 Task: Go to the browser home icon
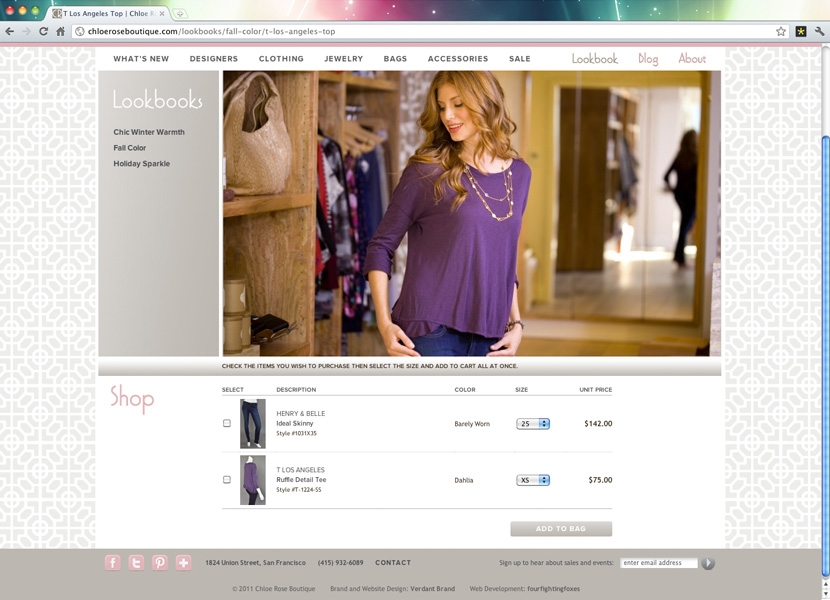(60, 31)
